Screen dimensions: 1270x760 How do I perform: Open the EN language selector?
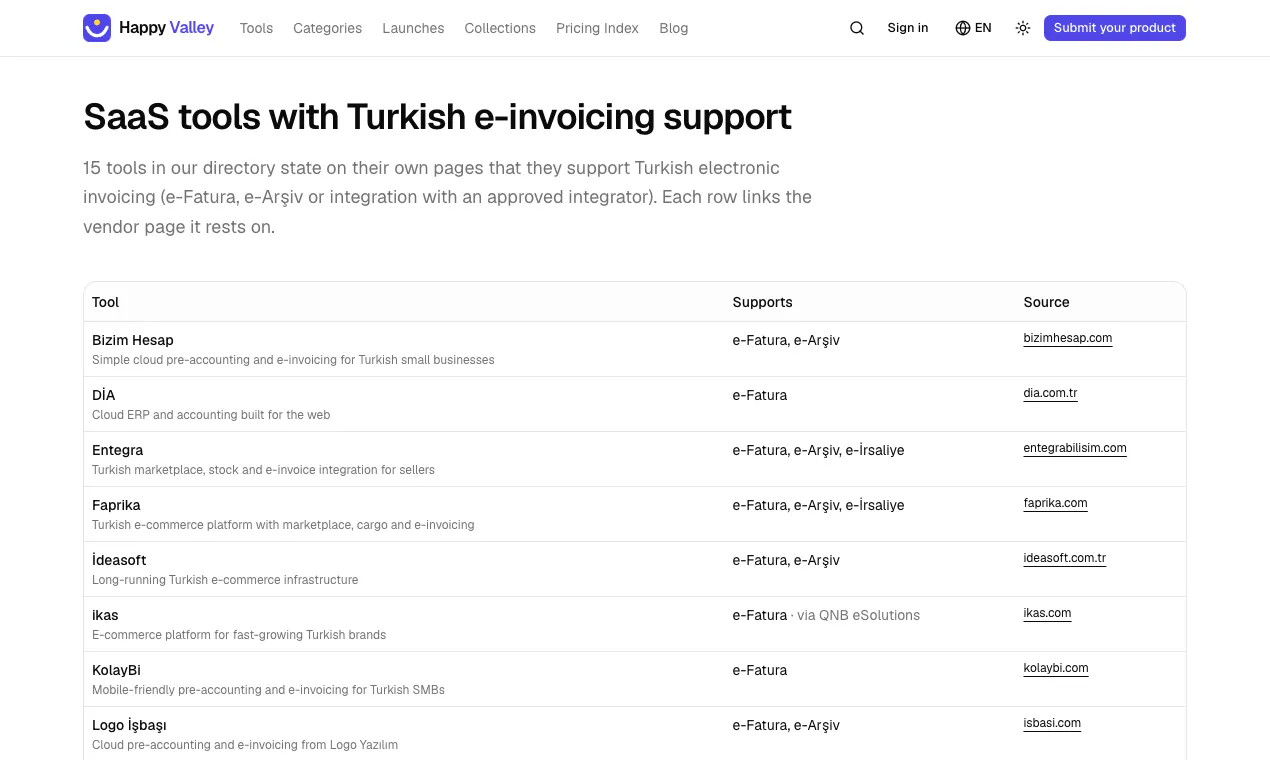click(973, 28)
